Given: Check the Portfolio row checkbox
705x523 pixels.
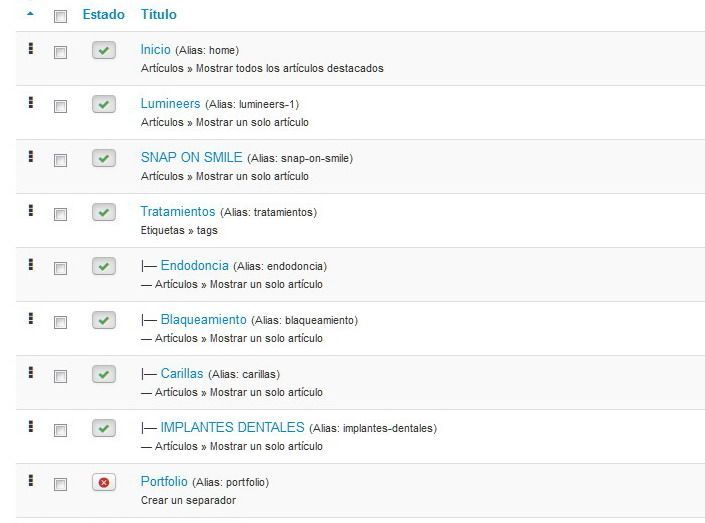Looking at the screenshot, I should click(60, 484).
